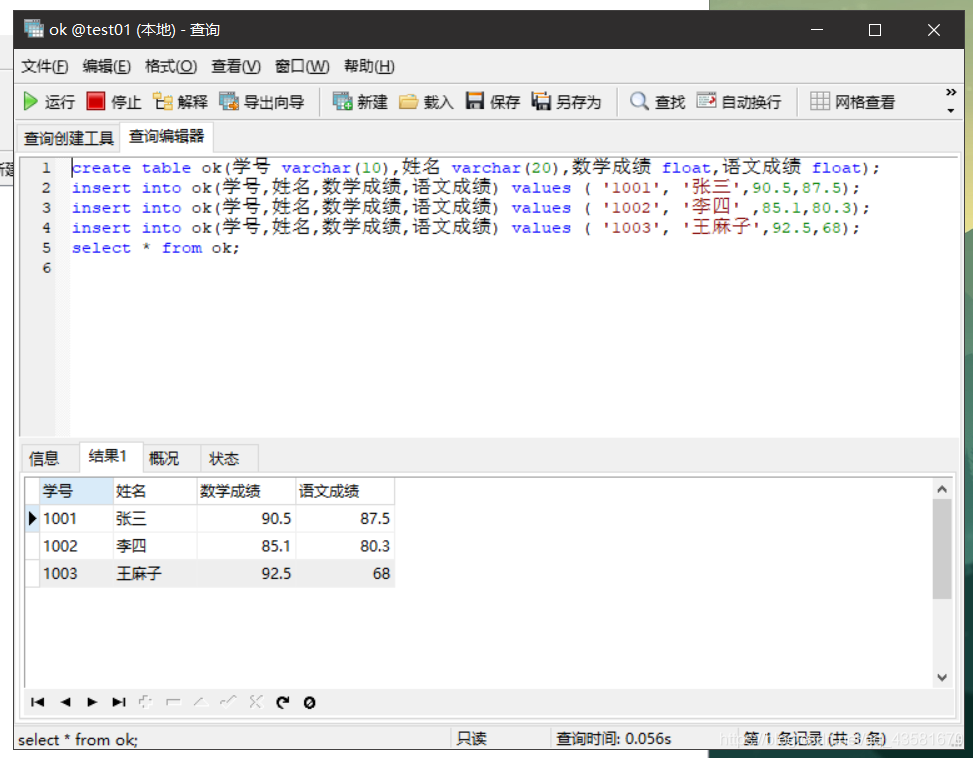Open the 查看(V) view menu
The width and height of the screenshot is (973, 758).
(234, 66)
